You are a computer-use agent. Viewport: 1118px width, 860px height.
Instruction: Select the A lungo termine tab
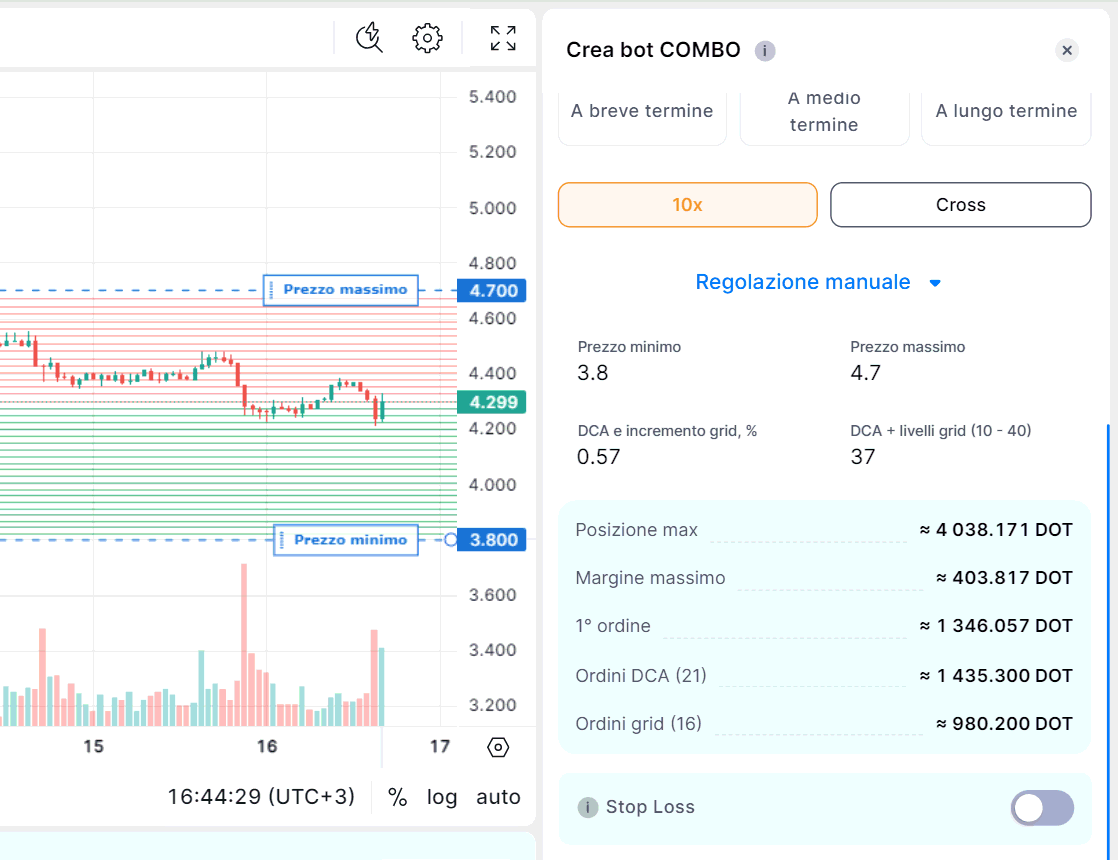[x=1006, y=111]
